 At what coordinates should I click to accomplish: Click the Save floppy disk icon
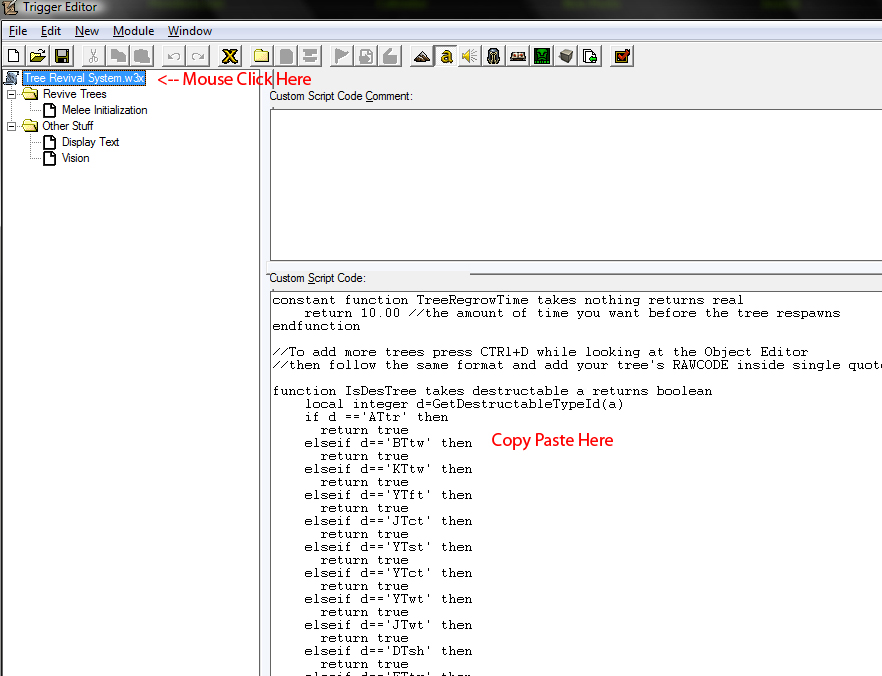point(62,56)
